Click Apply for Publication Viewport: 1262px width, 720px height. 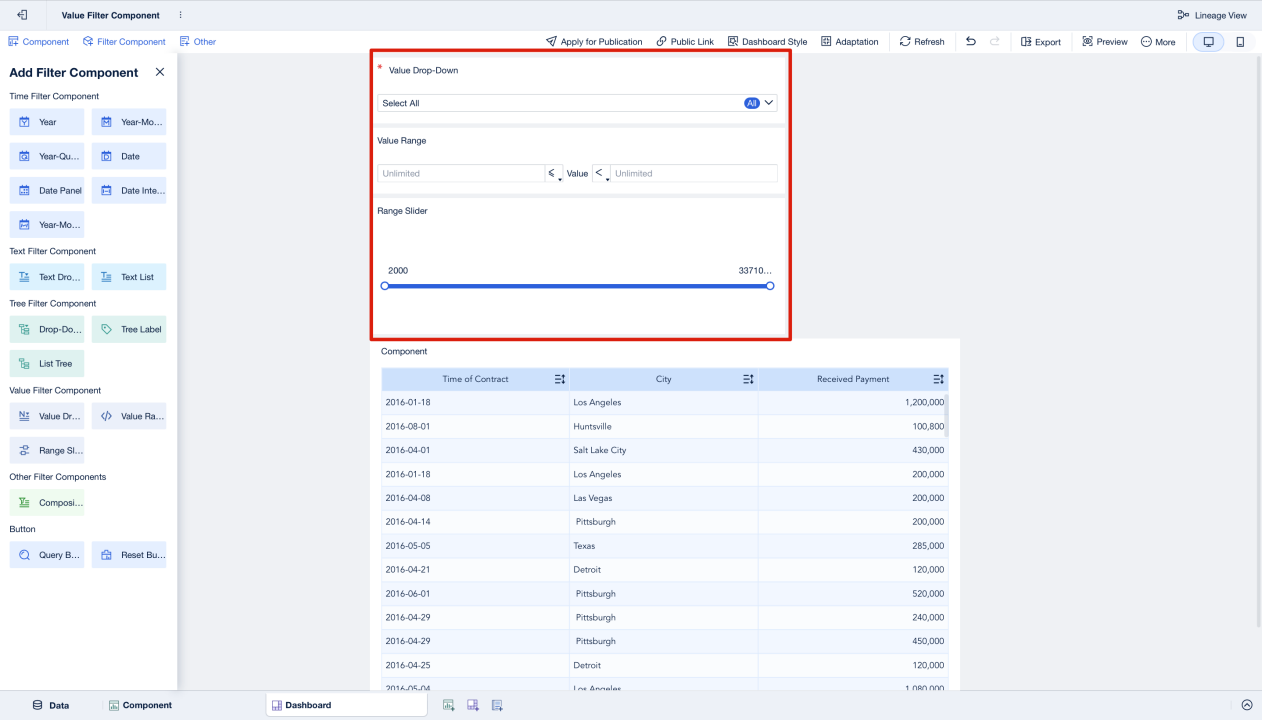594,42
